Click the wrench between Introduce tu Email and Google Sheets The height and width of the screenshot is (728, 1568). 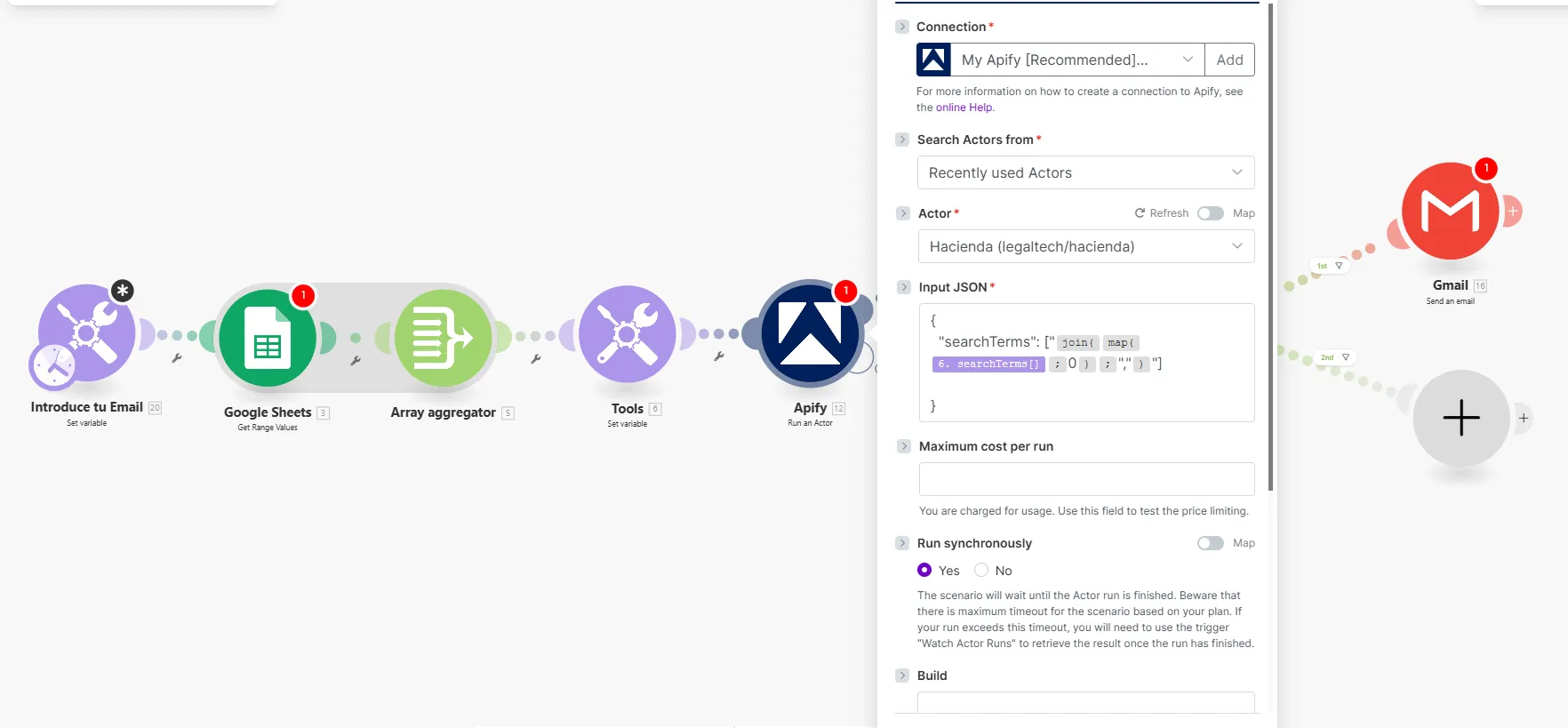(177, 358)
